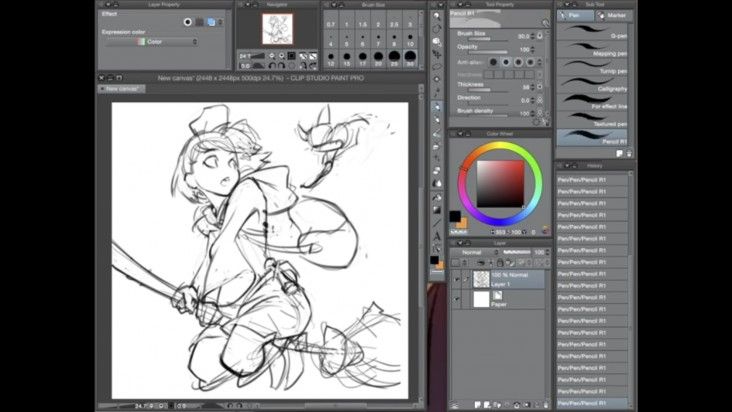Open the layer blending mode Normal dropdown
Viewport: 732px width, 412px height.
click(475, 252)
